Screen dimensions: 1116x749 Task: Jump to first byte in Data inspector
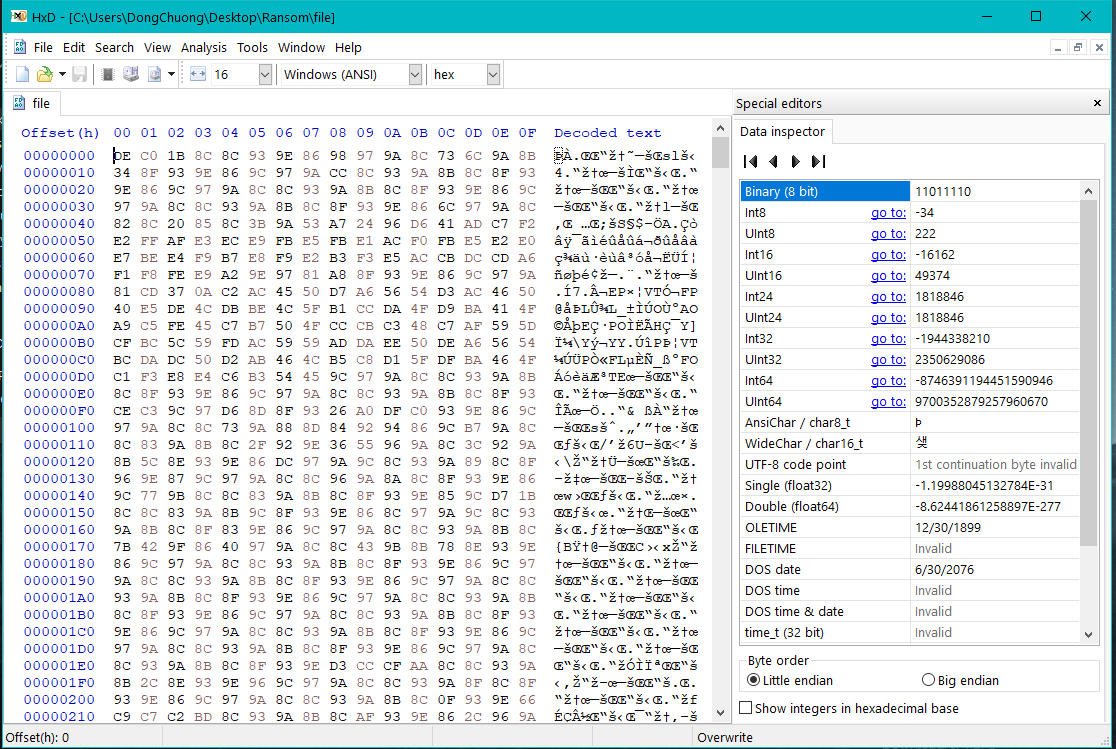750,162
